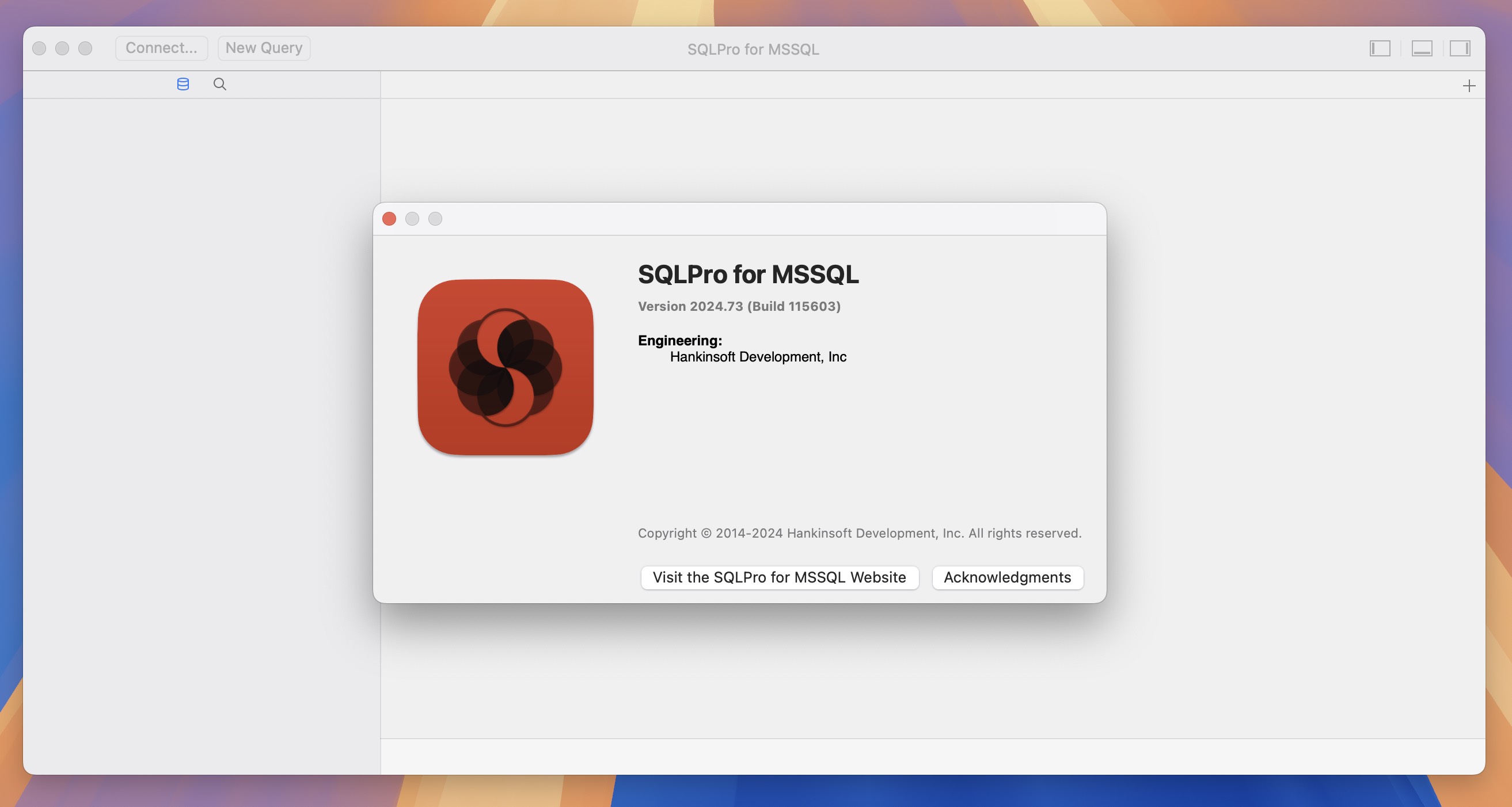Screen dimensions: 1512x807
Task: Toggle the about dialog minimize button
Action: [x=412, y=218]
